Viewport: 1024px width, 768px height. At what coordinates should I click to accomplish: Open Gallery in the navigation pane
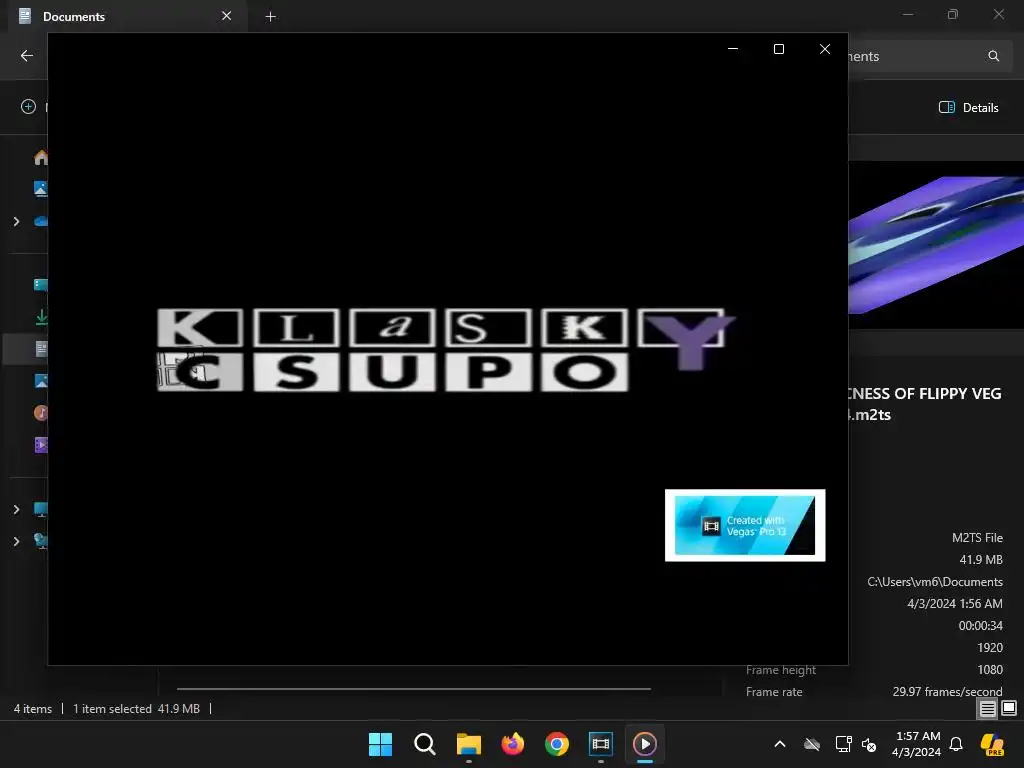[40, 189]
